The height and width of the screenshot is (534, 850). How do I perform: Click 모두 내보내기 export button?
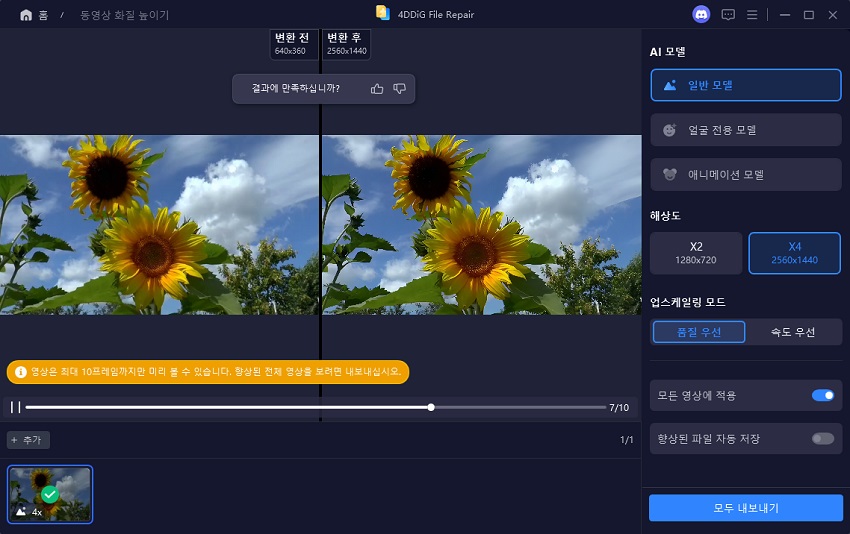[745, 508]
